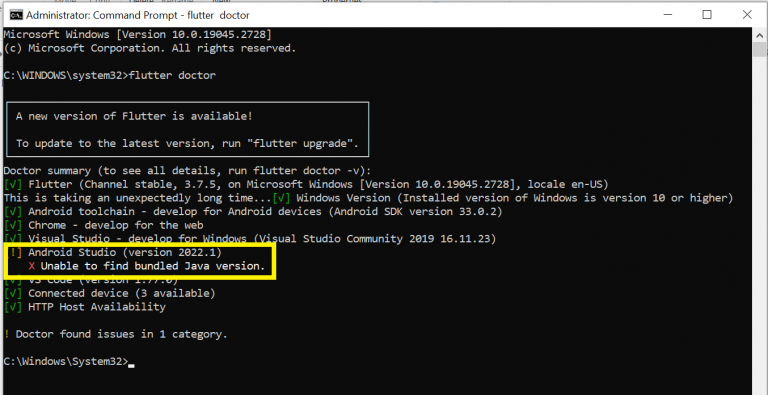The width and height of the screenshot is (768, 395).
Task: Click the green check beside Flutter channel stable
Action: pos(13,185)
